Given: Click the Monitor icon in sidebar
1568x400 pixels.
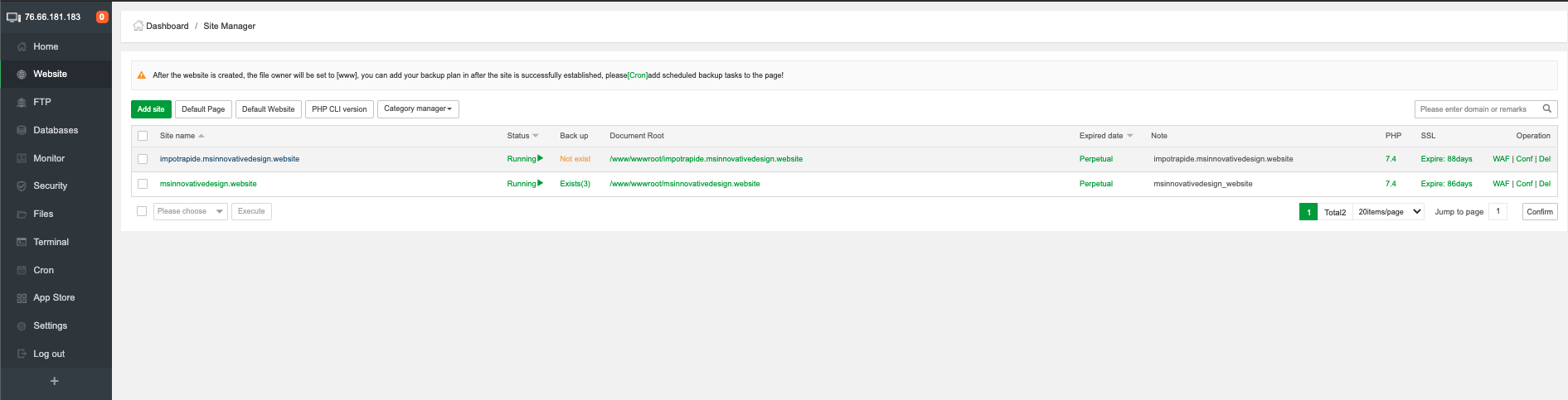Looking at the screenshot, I should [x=22, y=158].
